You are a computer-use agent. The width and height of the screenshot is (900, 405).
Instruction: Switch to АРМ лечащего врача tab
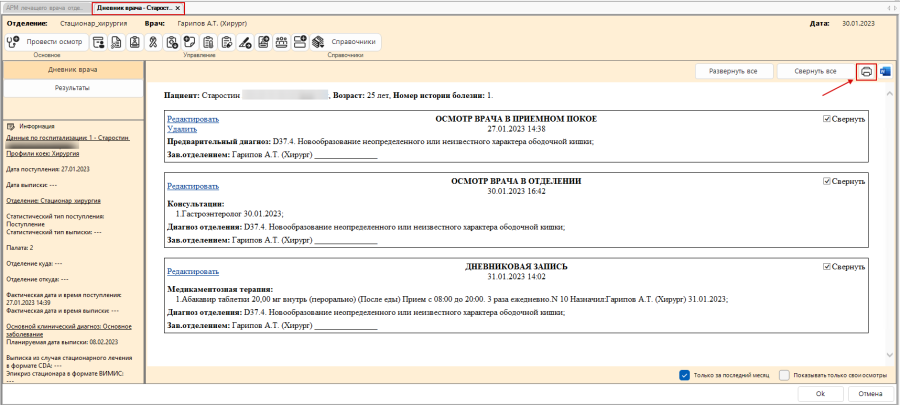pos(45,8)
